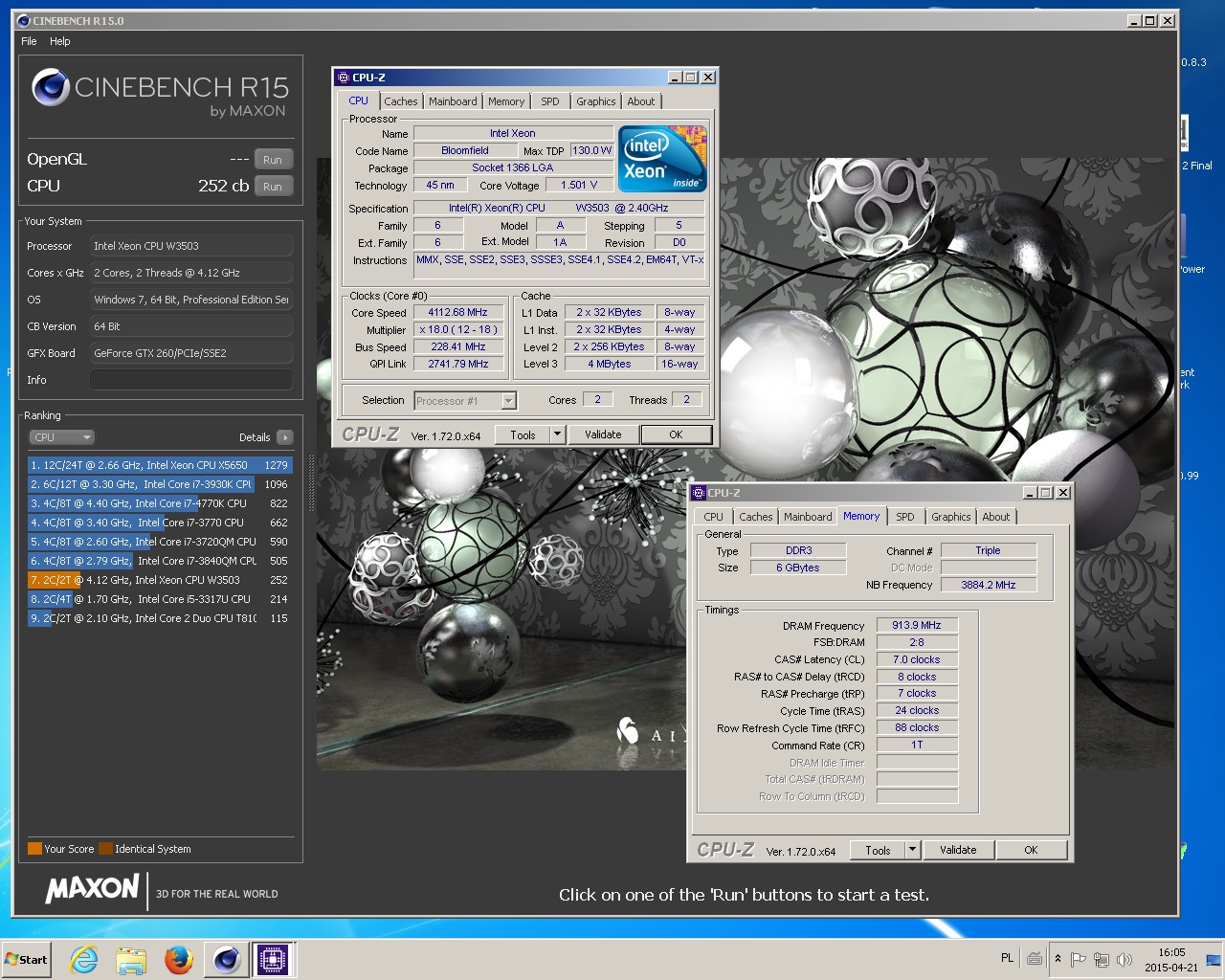Click OK in lower CPU-Z window

coord(1031,850)
